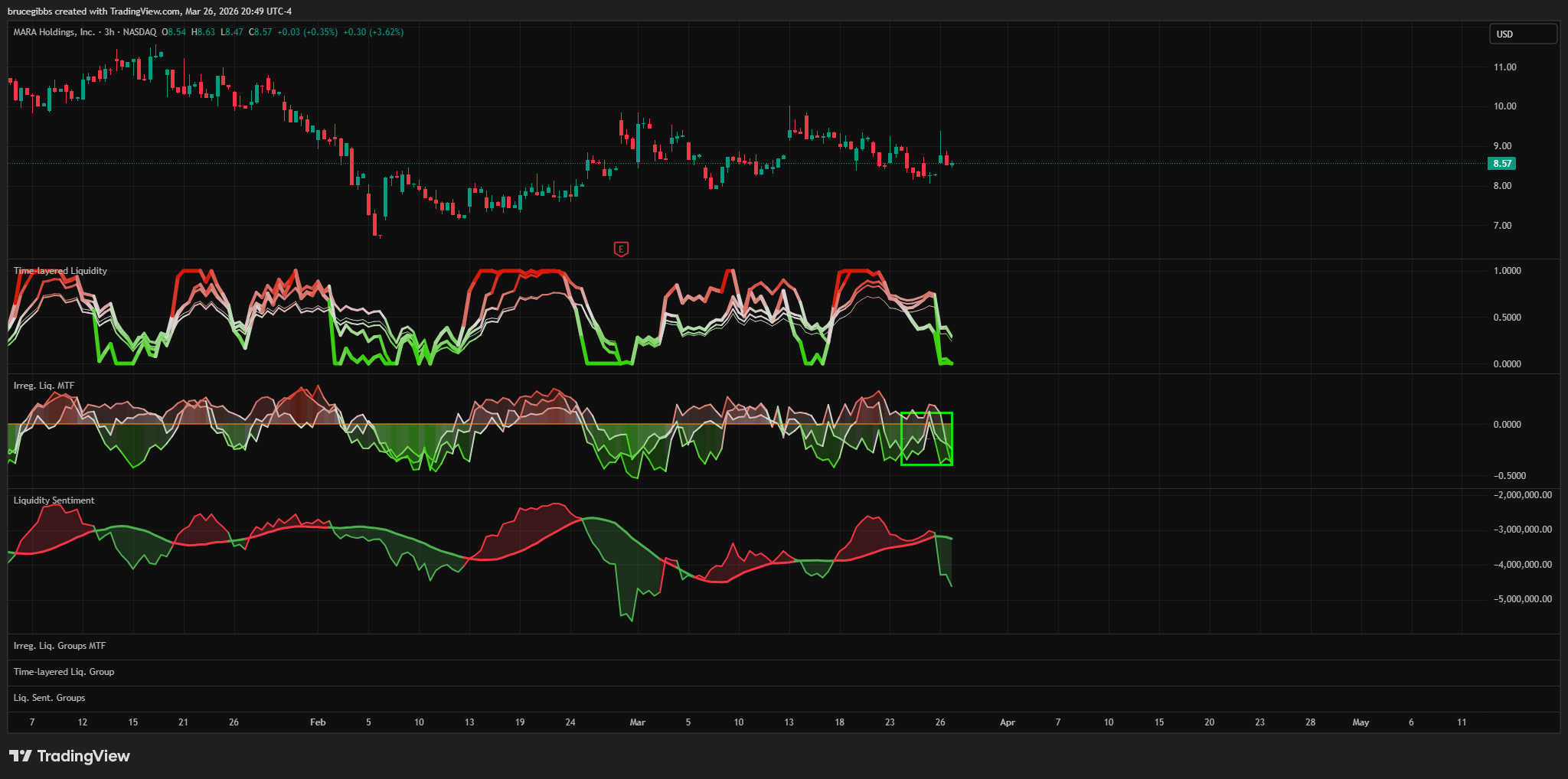1568x779 pixels.
Task: Expand the Irreg. Liq. Groups MTF pane
Action: click(x=60, y=646)
